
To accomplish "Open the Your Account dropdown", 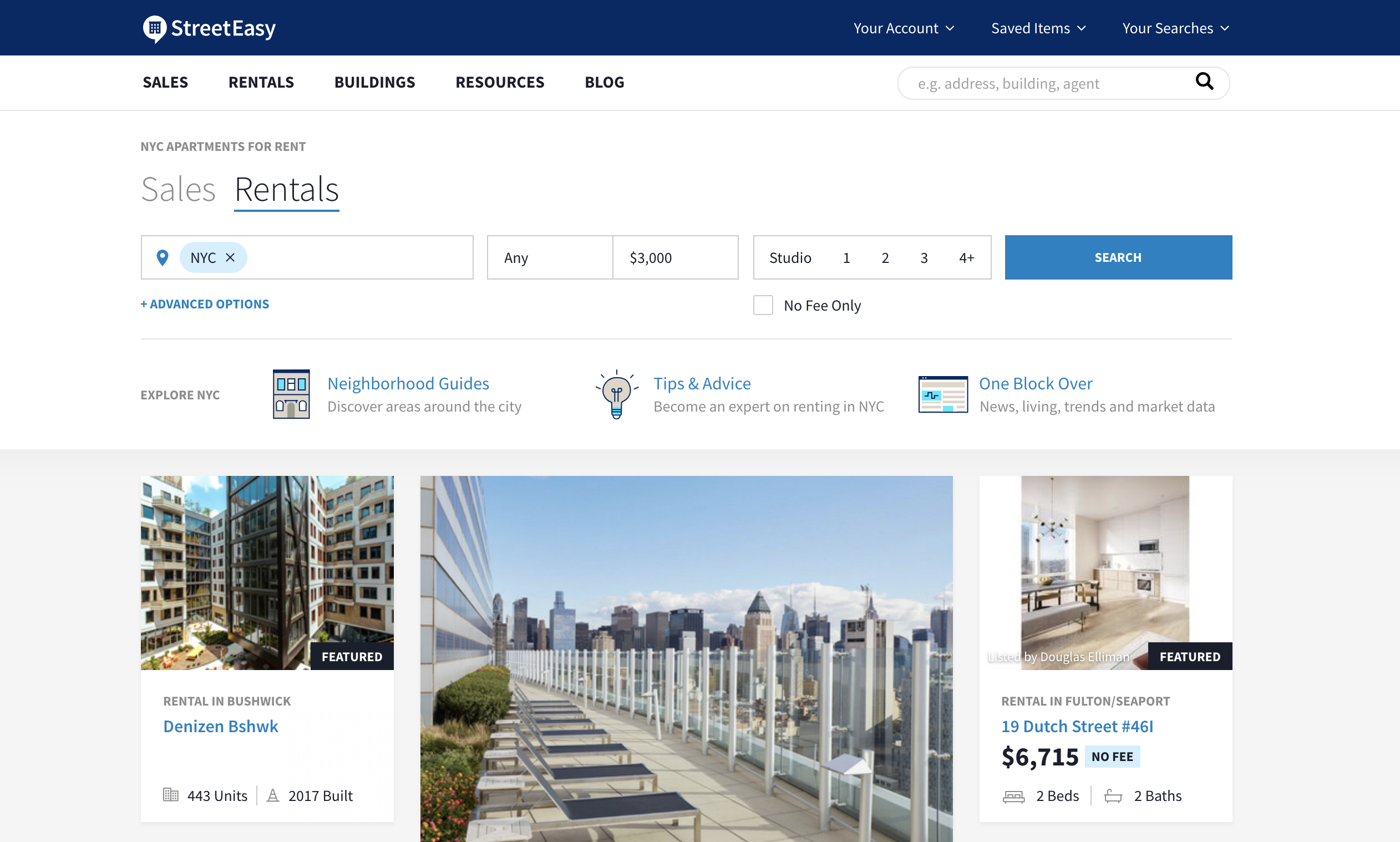I will tap(904, 28).
